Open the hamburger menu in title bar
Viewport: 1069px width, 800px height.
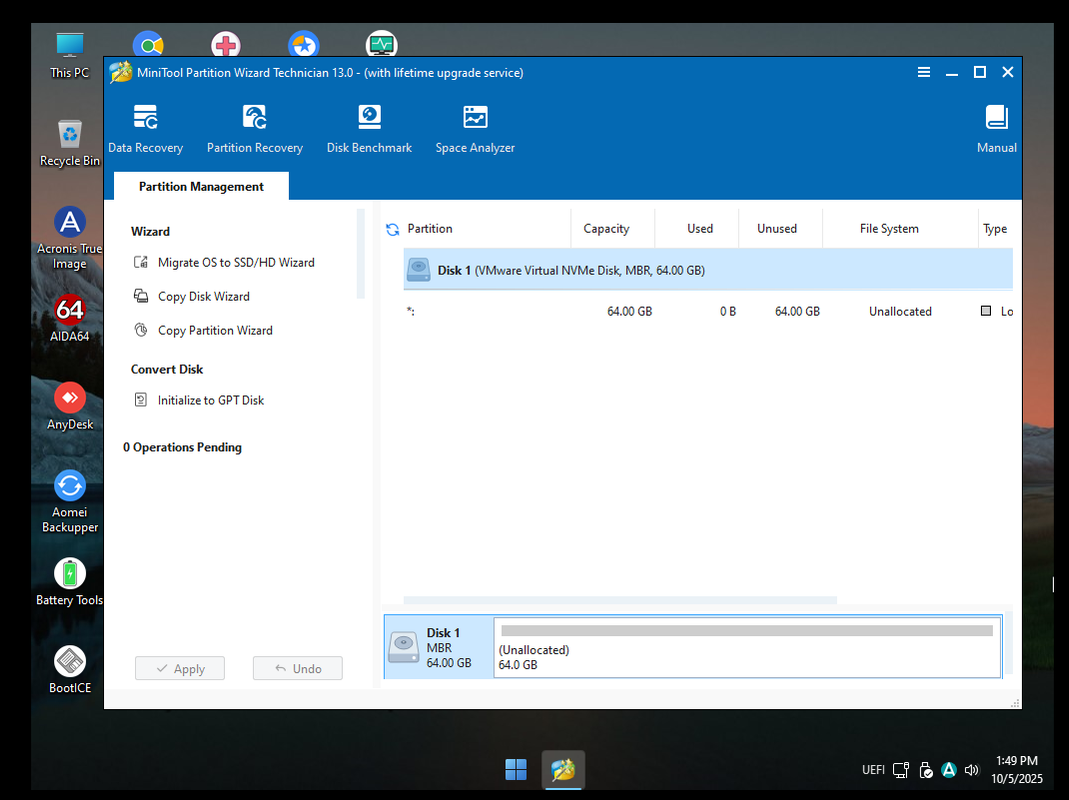(924, 72)
